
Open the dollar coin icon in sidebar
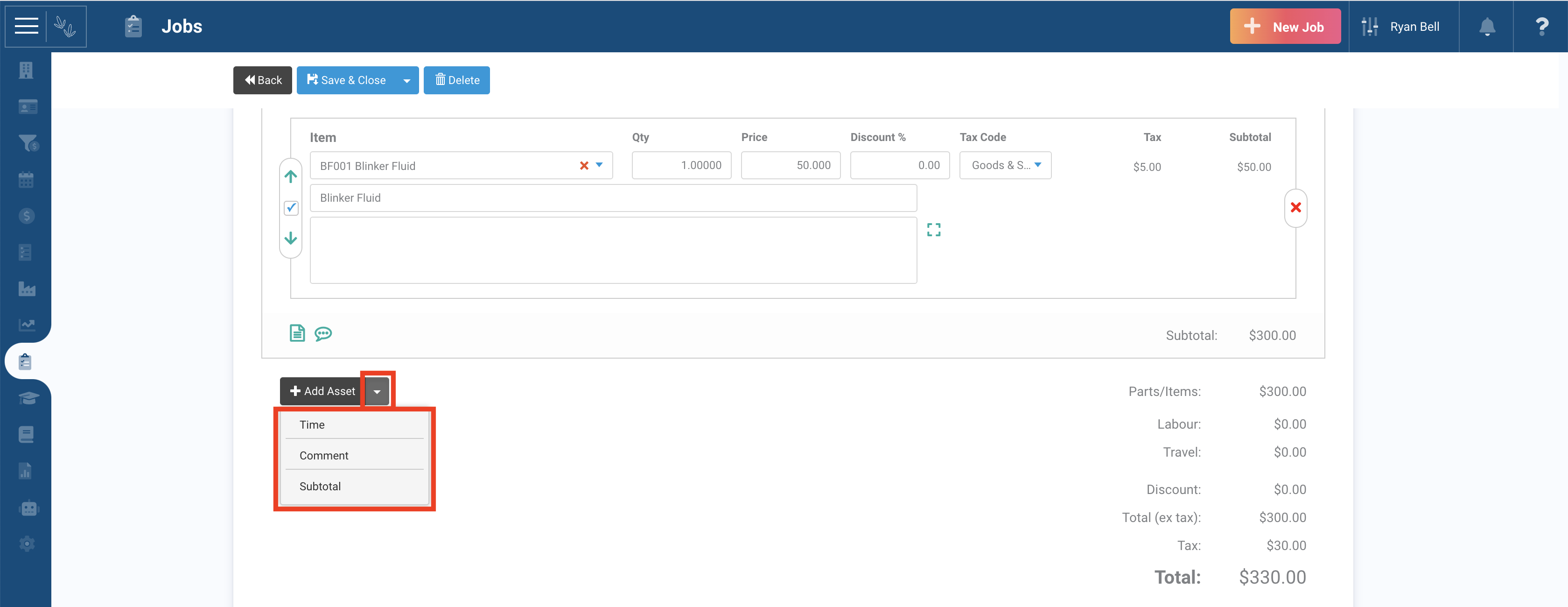click(26, 216)
